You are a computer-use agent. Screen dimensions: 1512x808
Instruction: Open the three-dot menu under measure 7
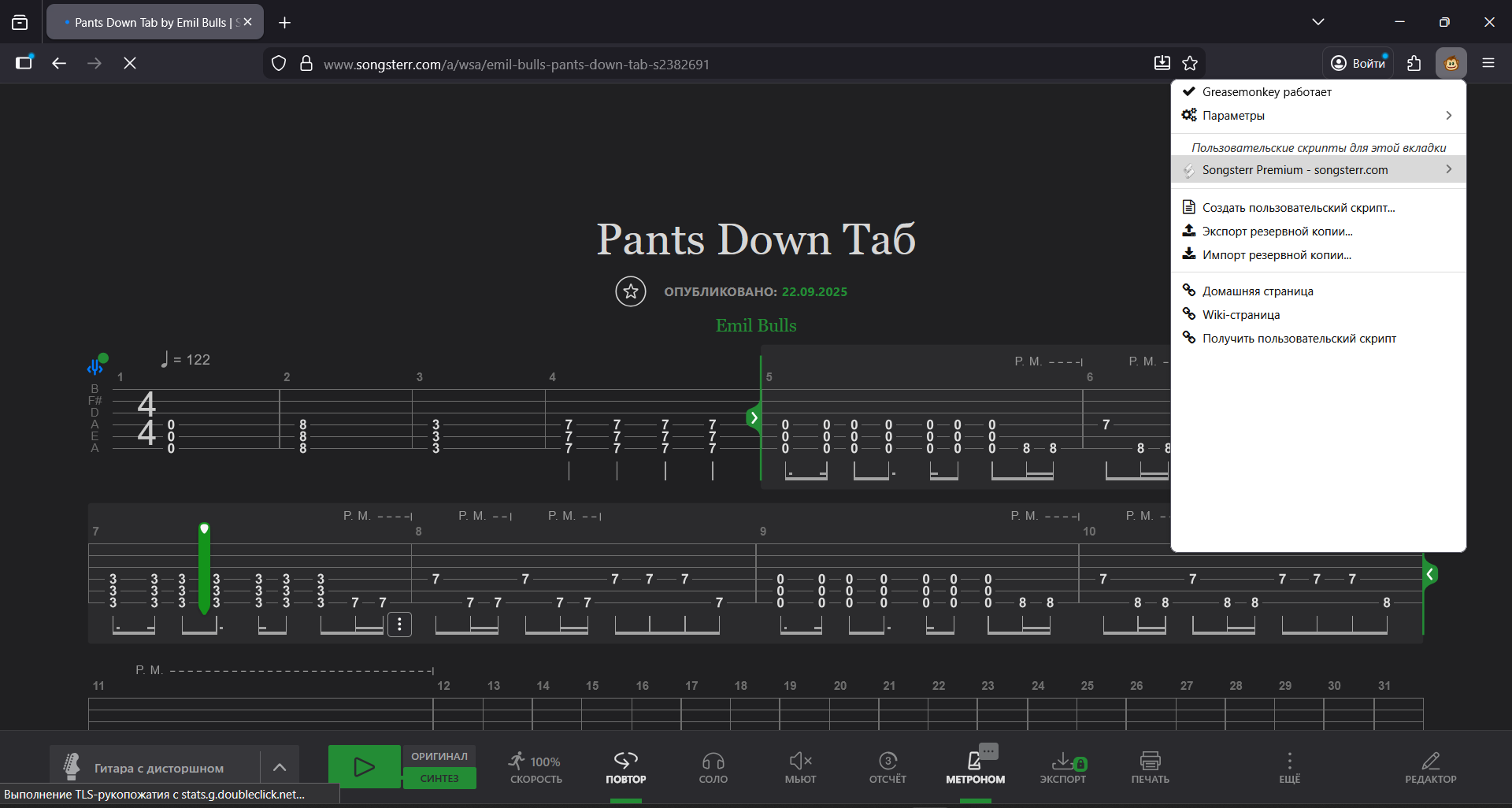[x=400, y=625]
